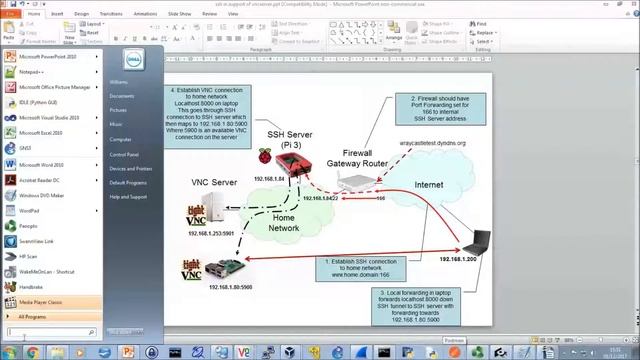Open the File tab
Screen dimensions: 640x360
[11, 14]
